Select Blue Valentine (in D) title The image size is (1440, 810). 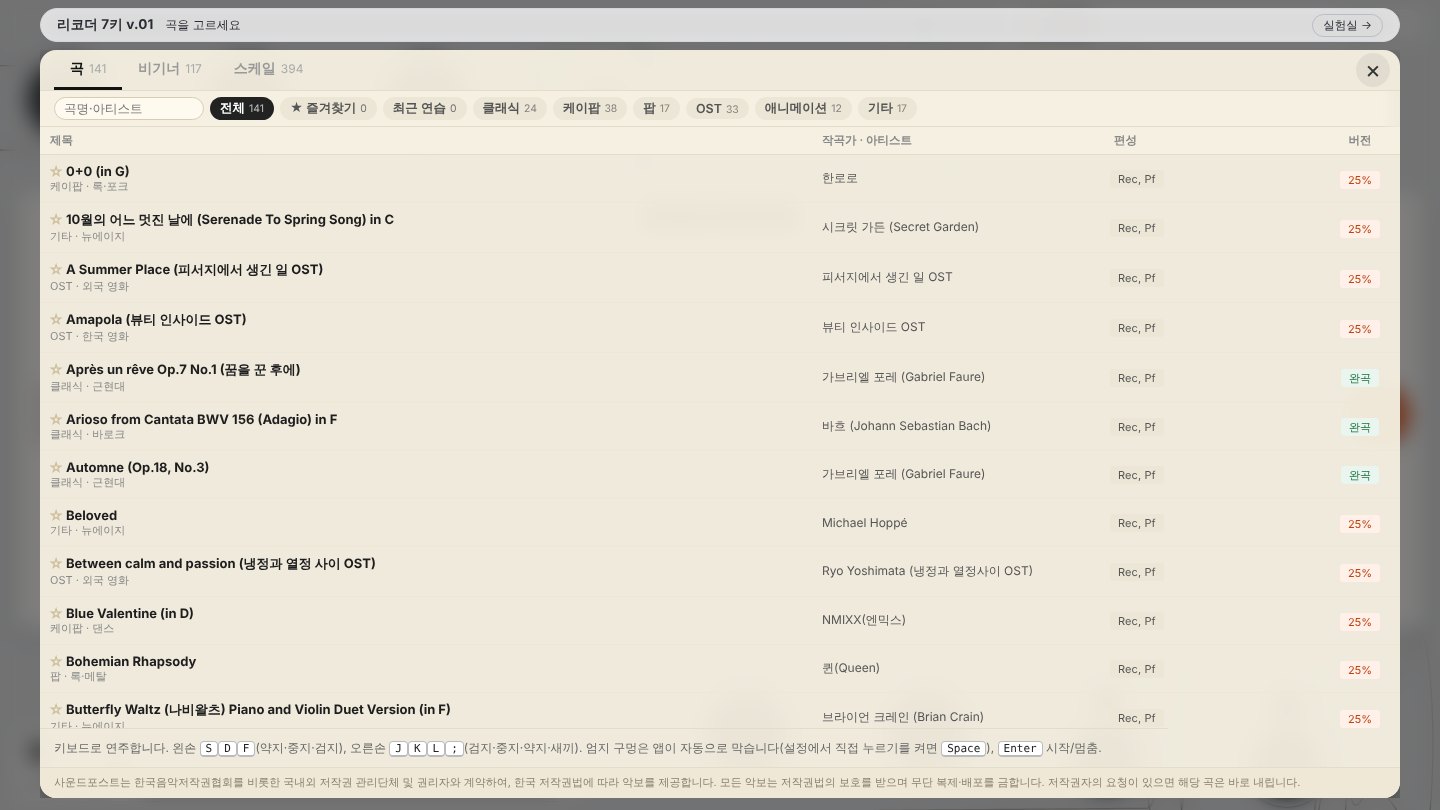pyautogui.click(x=130, y=613)
